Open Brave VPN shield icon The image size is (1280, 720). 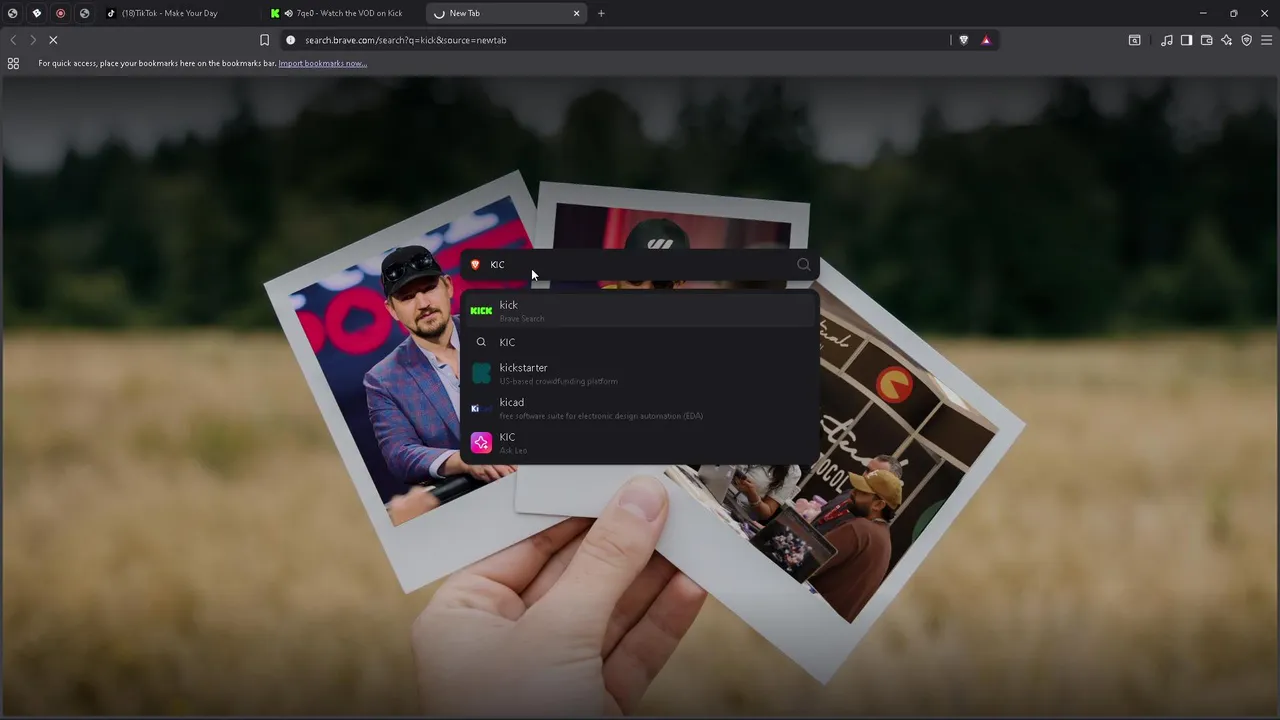1246,40
